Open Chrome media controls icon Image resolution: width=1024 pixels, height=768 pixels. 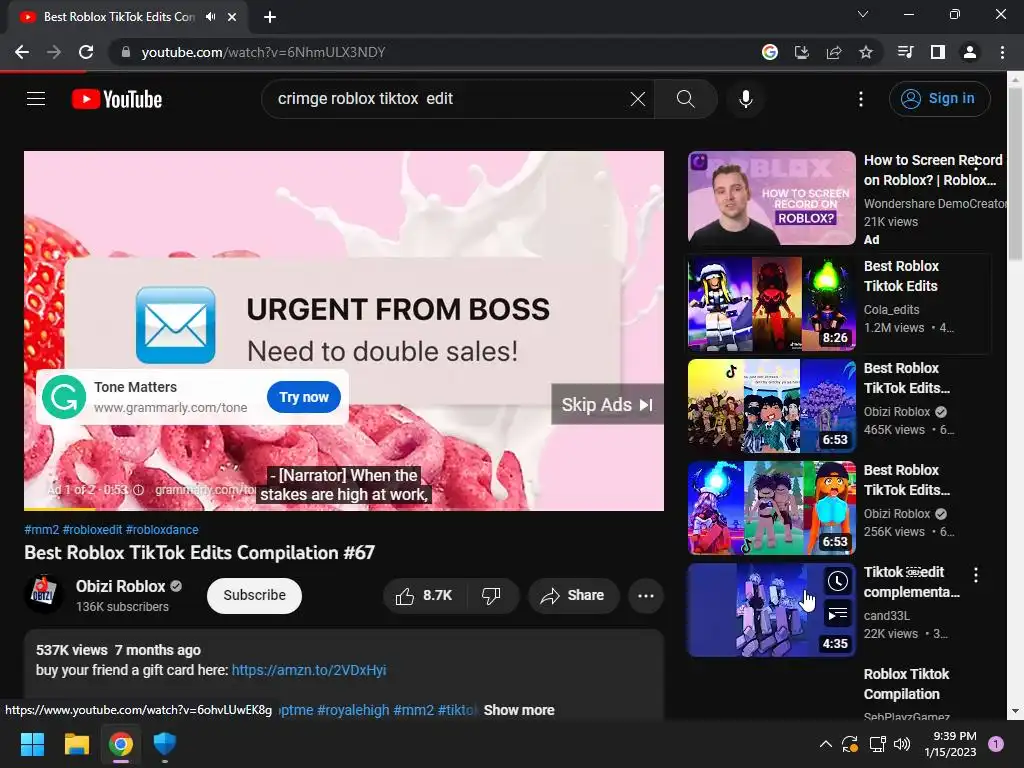905,52
